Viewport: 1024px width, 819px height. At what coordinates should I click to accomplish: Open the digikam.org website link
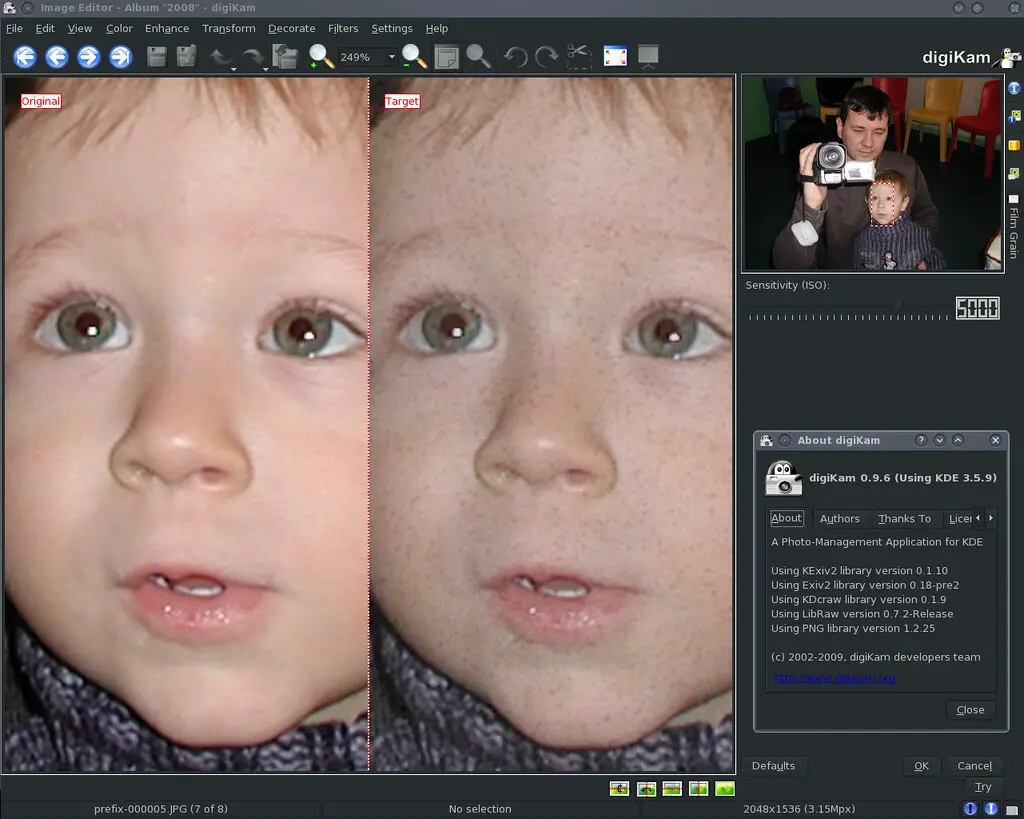[834, 678]
